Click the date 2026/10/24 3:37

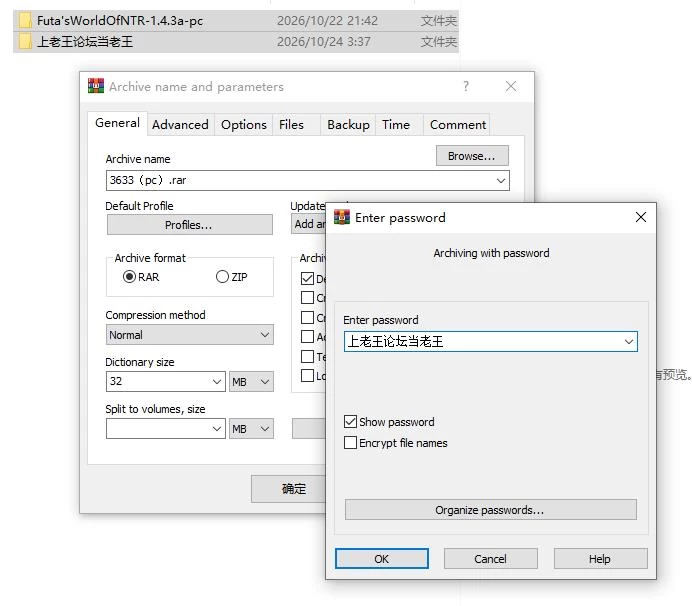pyautogui.click(x=324, y=41)
